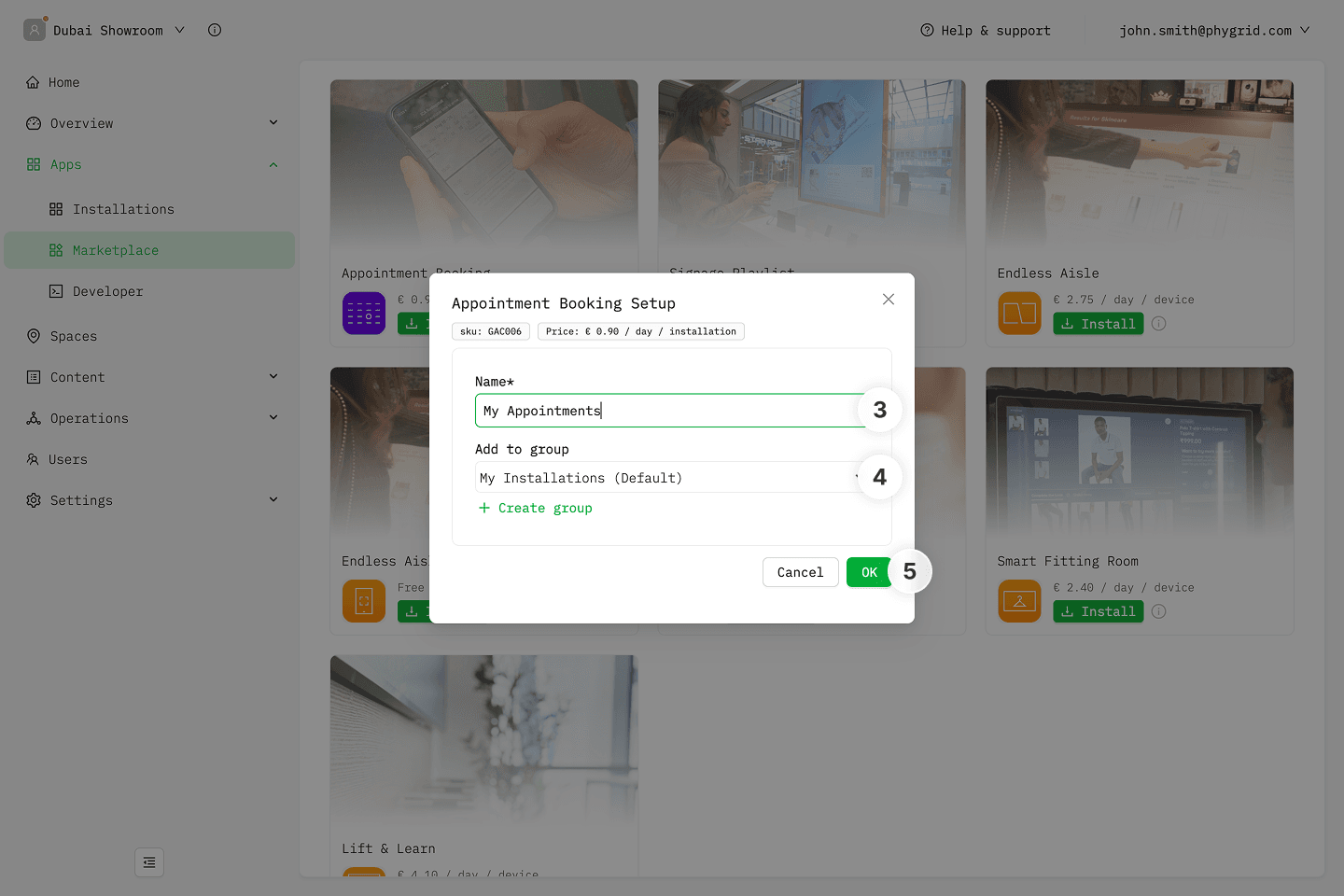The width and height of the screenshot is (1344, 896).
Task: Click the Create group link
Action: pos(536,508)
